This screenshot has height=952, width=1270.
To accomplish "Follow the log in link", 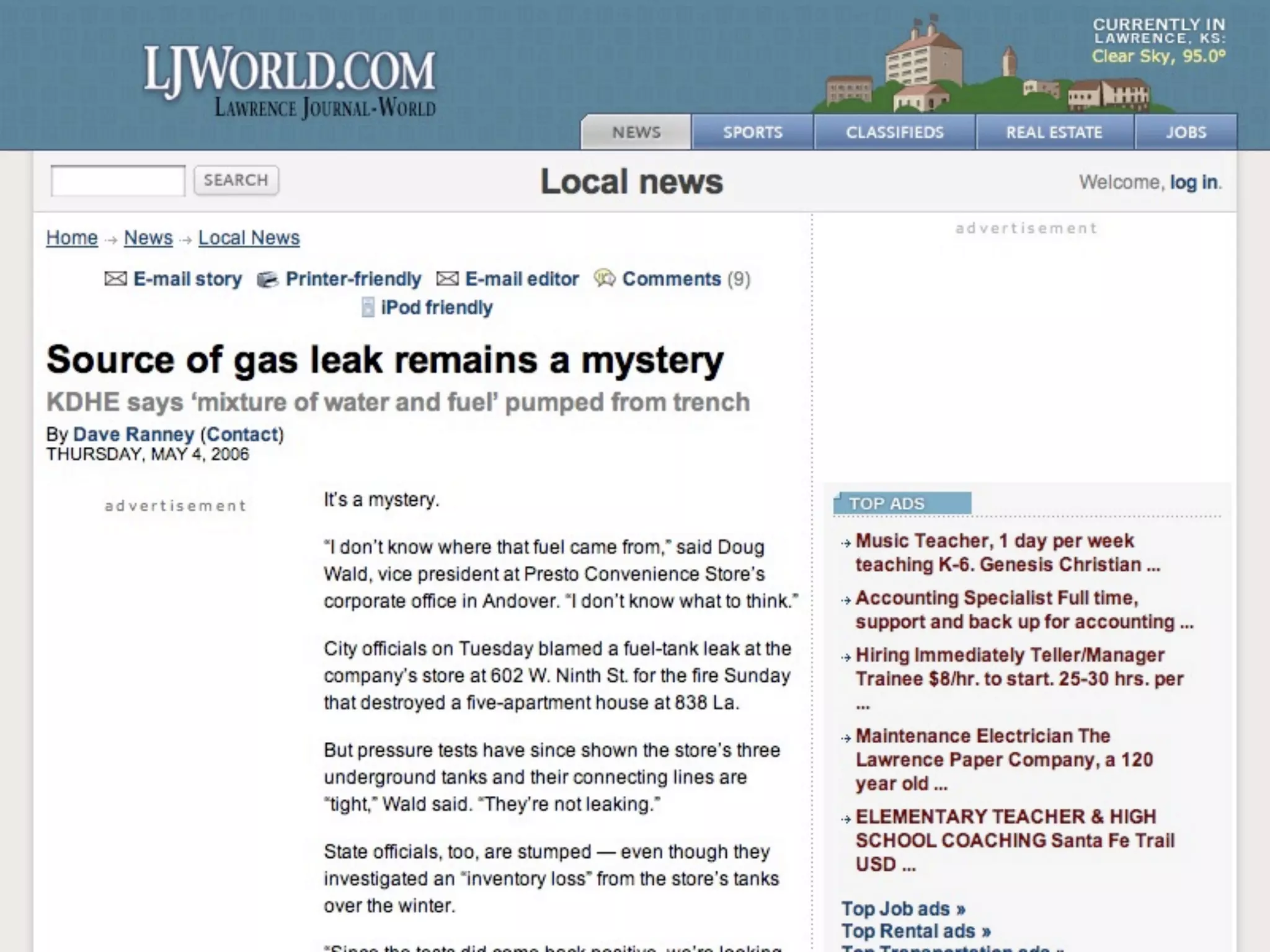I will pyautogui.click(x=1194, y=182).
